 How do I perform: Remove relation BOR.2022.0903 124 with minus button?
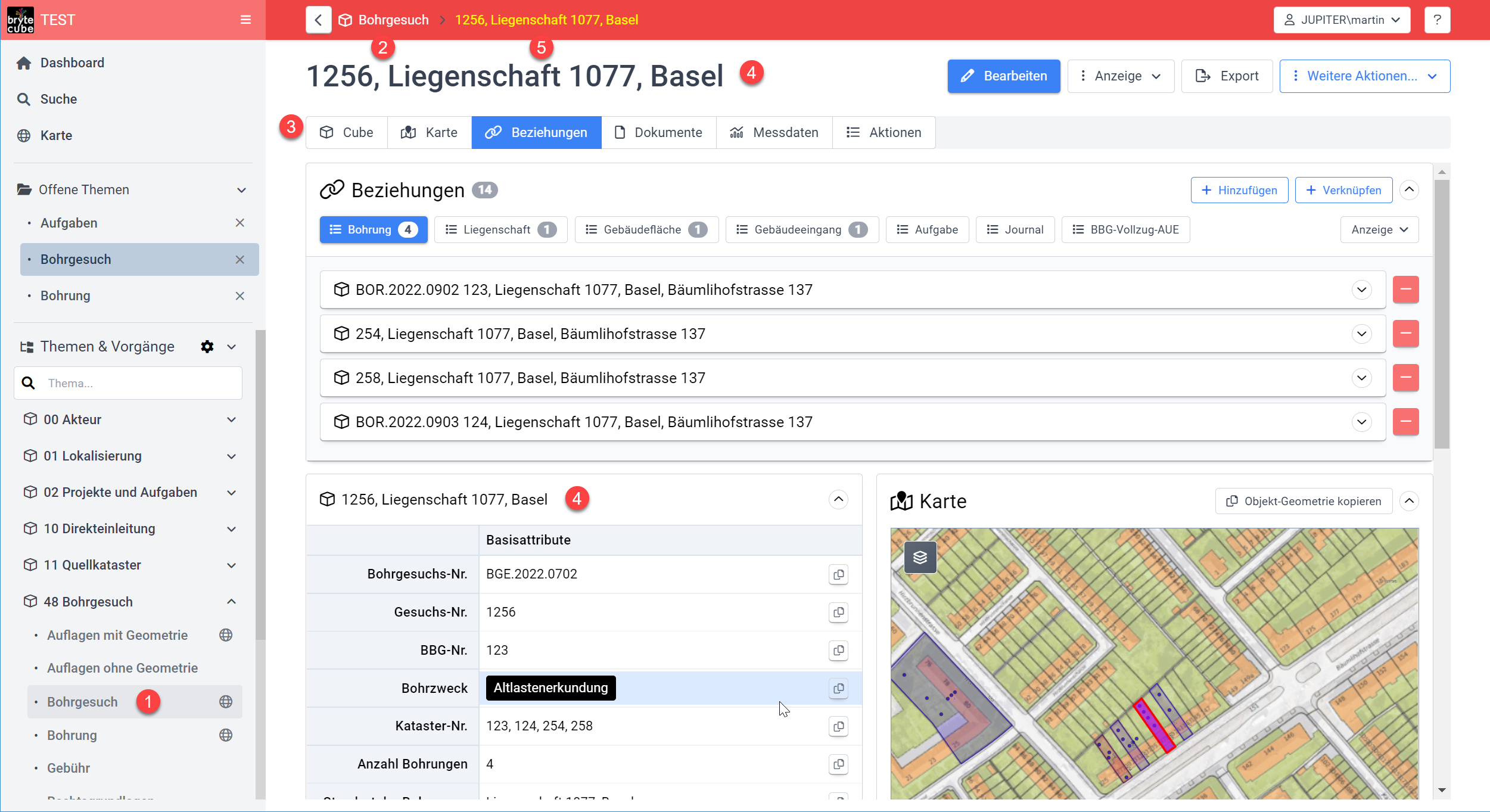(x=1405, y=422)
